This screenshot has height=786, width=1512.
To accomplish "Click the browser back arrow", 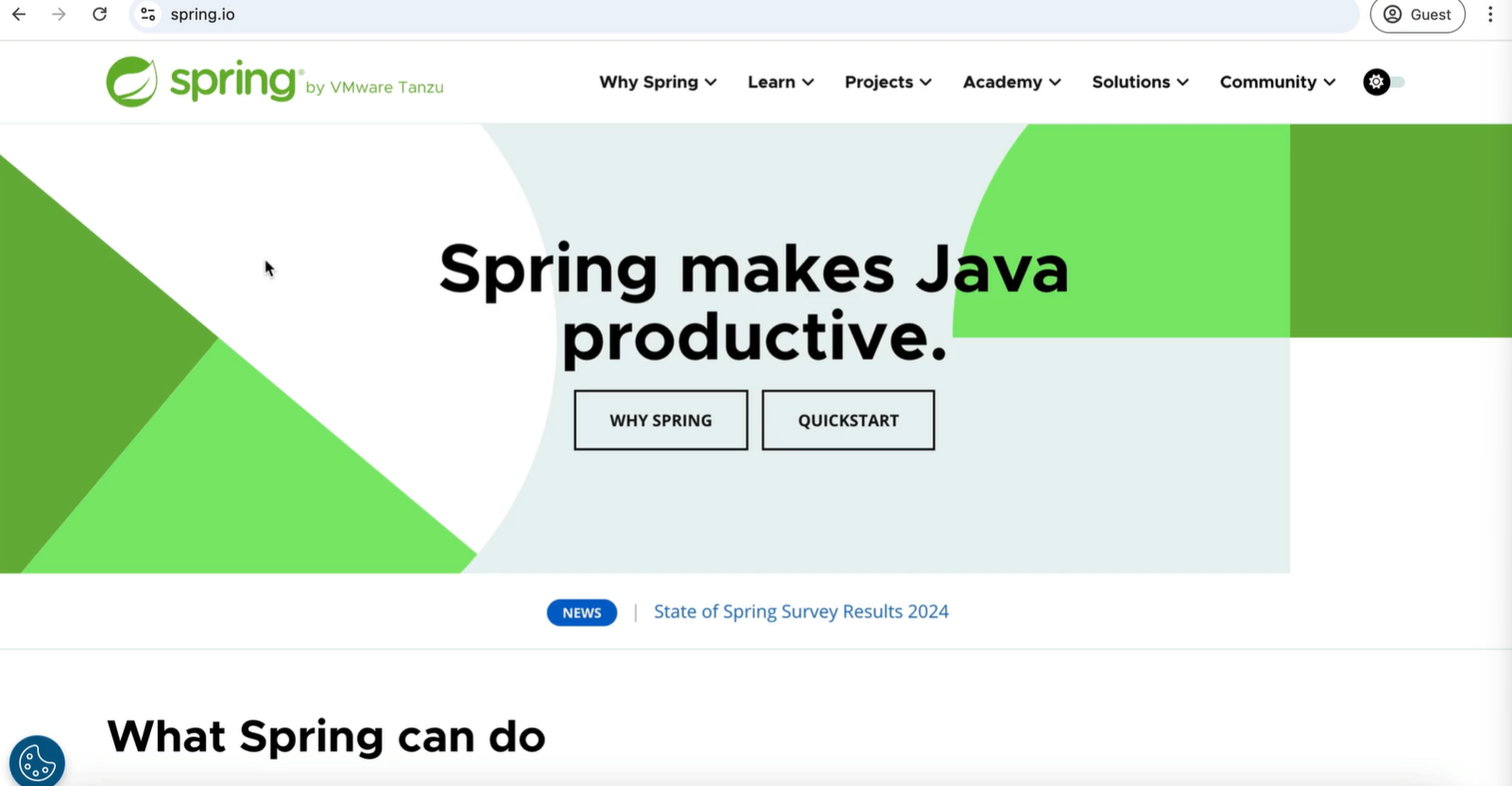I will [19, 14].
